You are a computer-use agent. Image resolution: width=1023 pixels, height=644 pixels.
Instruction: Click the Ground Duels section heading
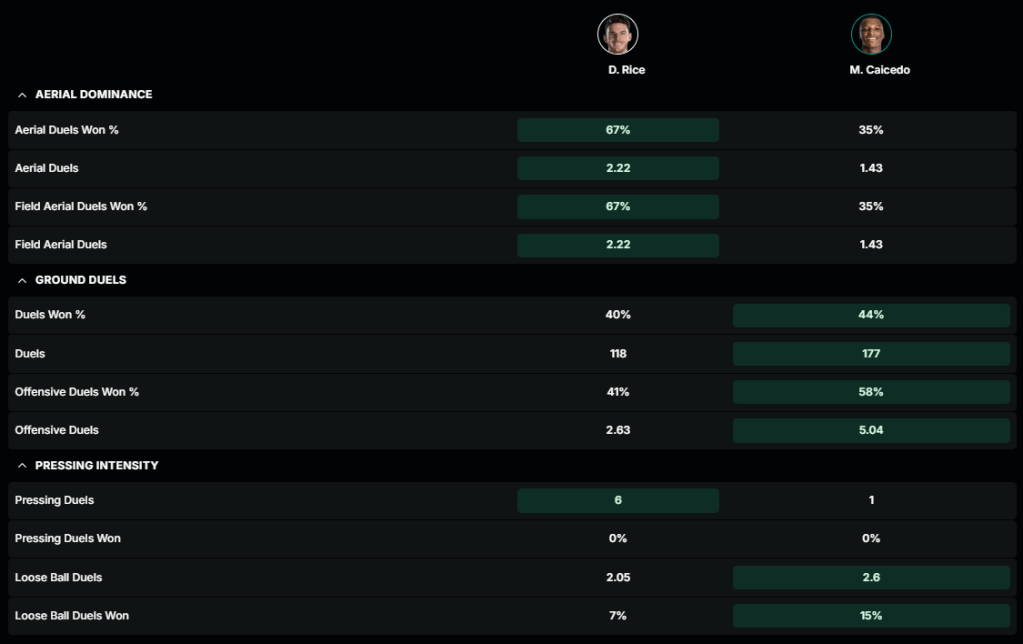click(81, 280)
